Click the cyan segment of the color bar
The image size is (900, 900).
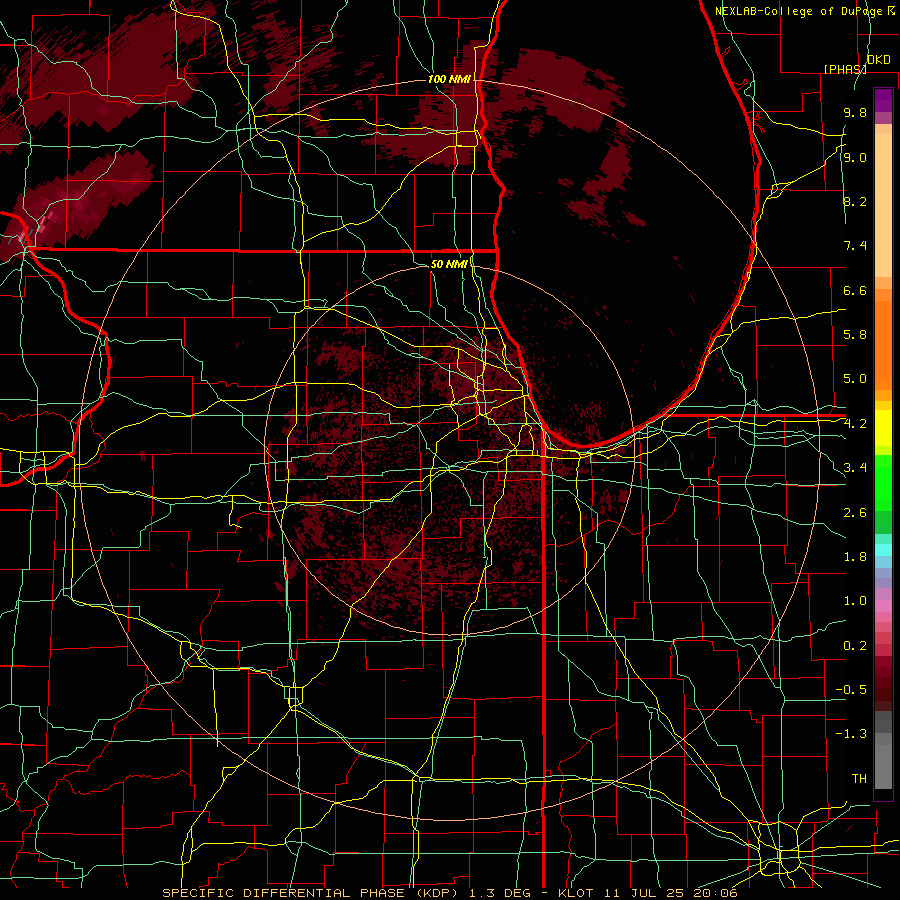pyautogui.click(x=883, y=550)
